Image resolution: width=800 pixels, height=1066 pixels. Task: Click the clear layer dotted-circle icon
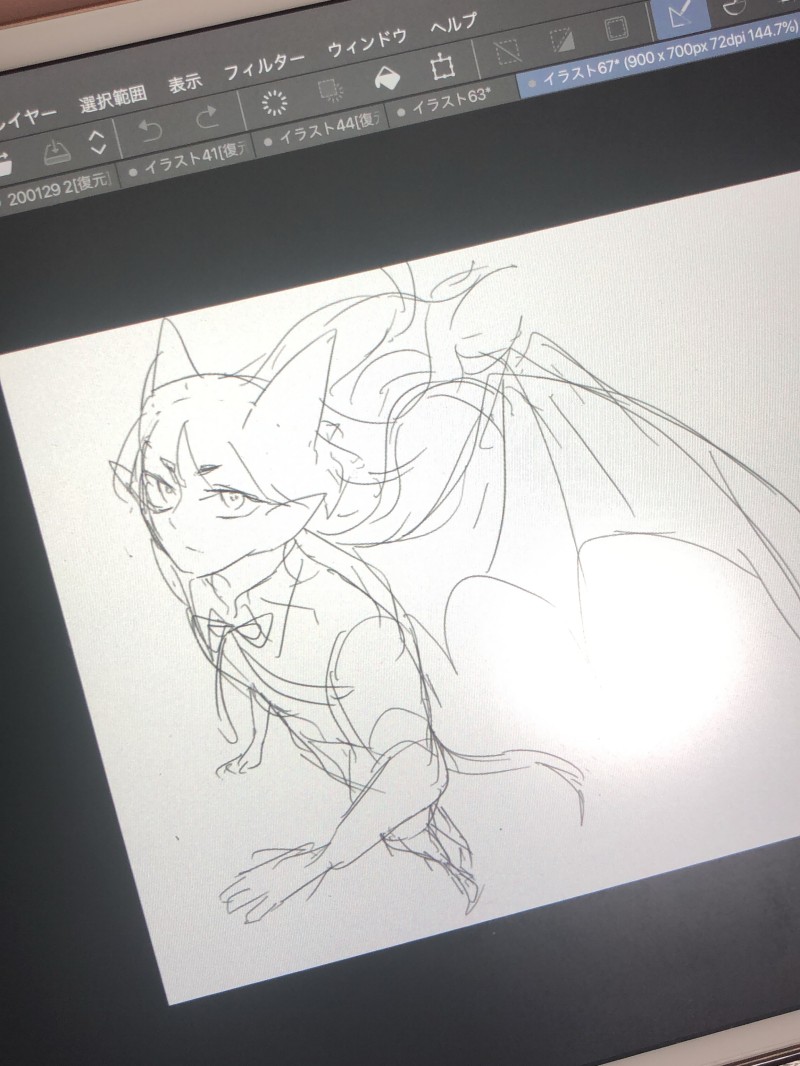pos(274,103)
